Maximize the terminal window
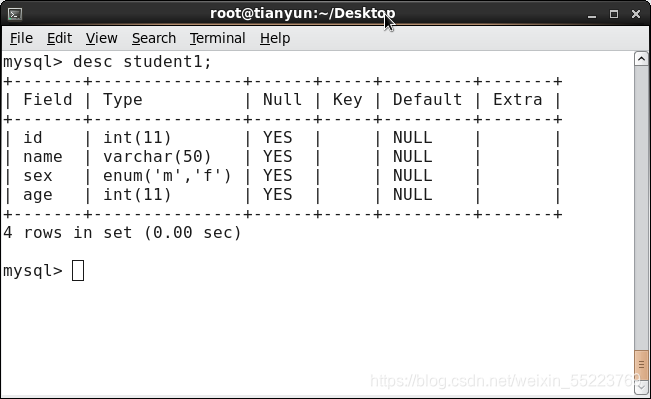 click(x=614, y=15)
